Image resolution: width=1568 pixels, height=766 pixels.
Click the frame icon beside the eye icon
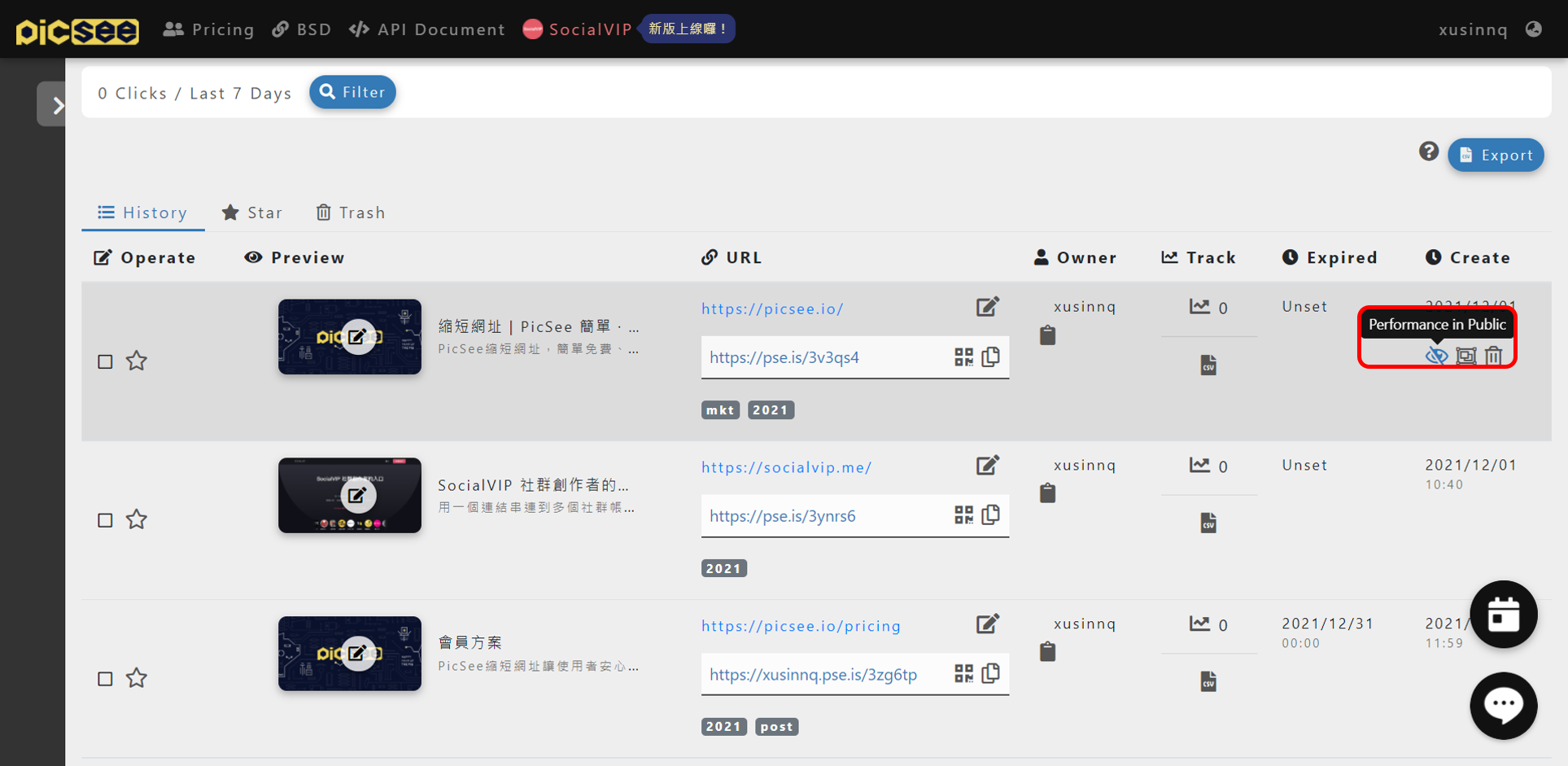coord(1466,356)
